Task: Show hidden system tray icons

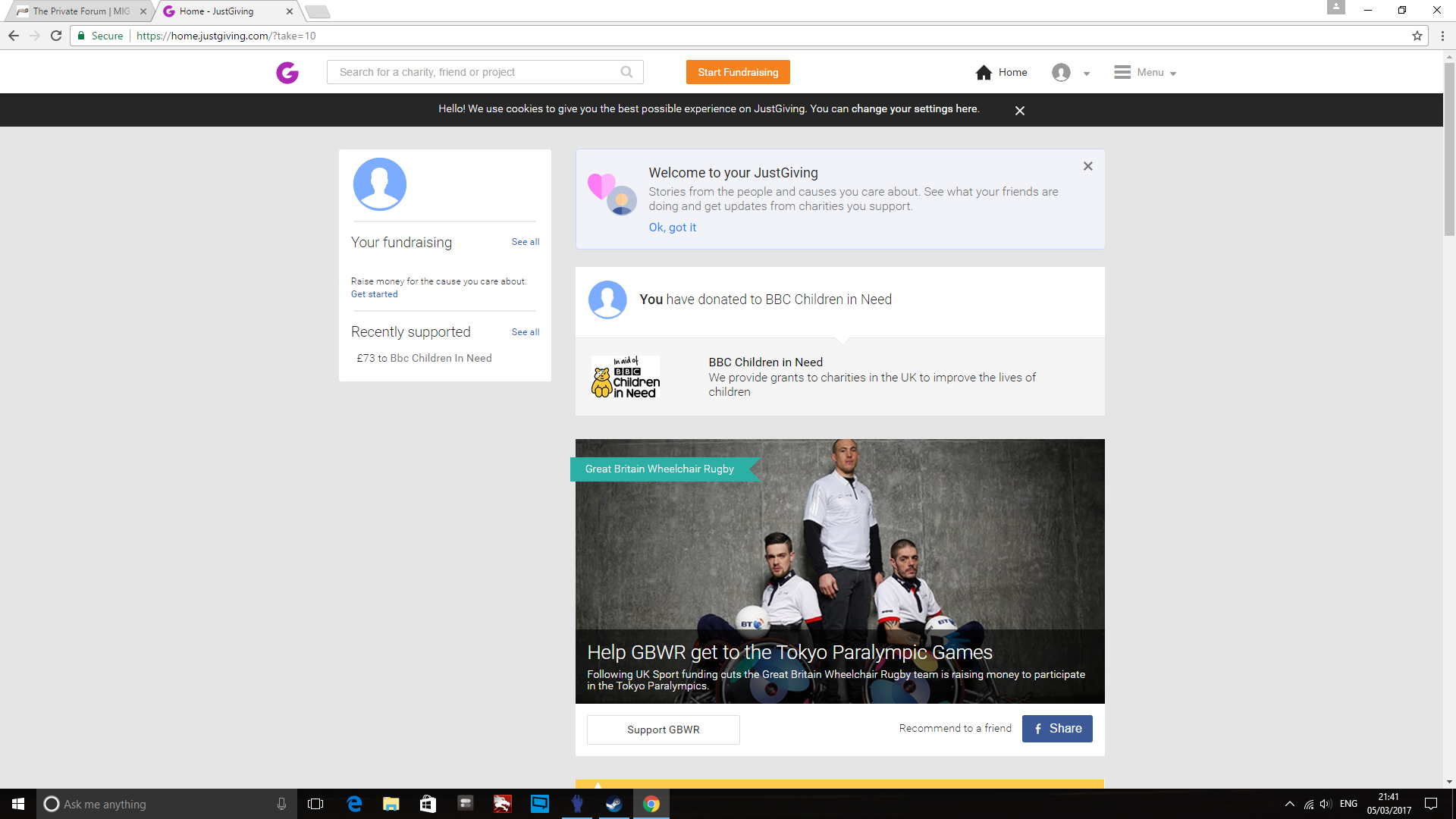Action: pyautogui.click(x=1289, y=804)
